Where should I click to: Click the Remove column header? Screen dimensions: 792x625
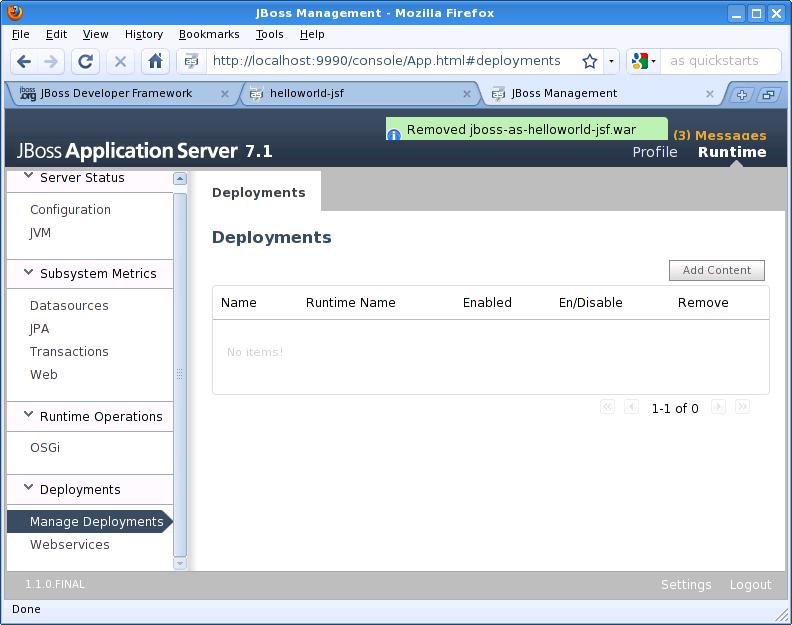pos(703,303)
